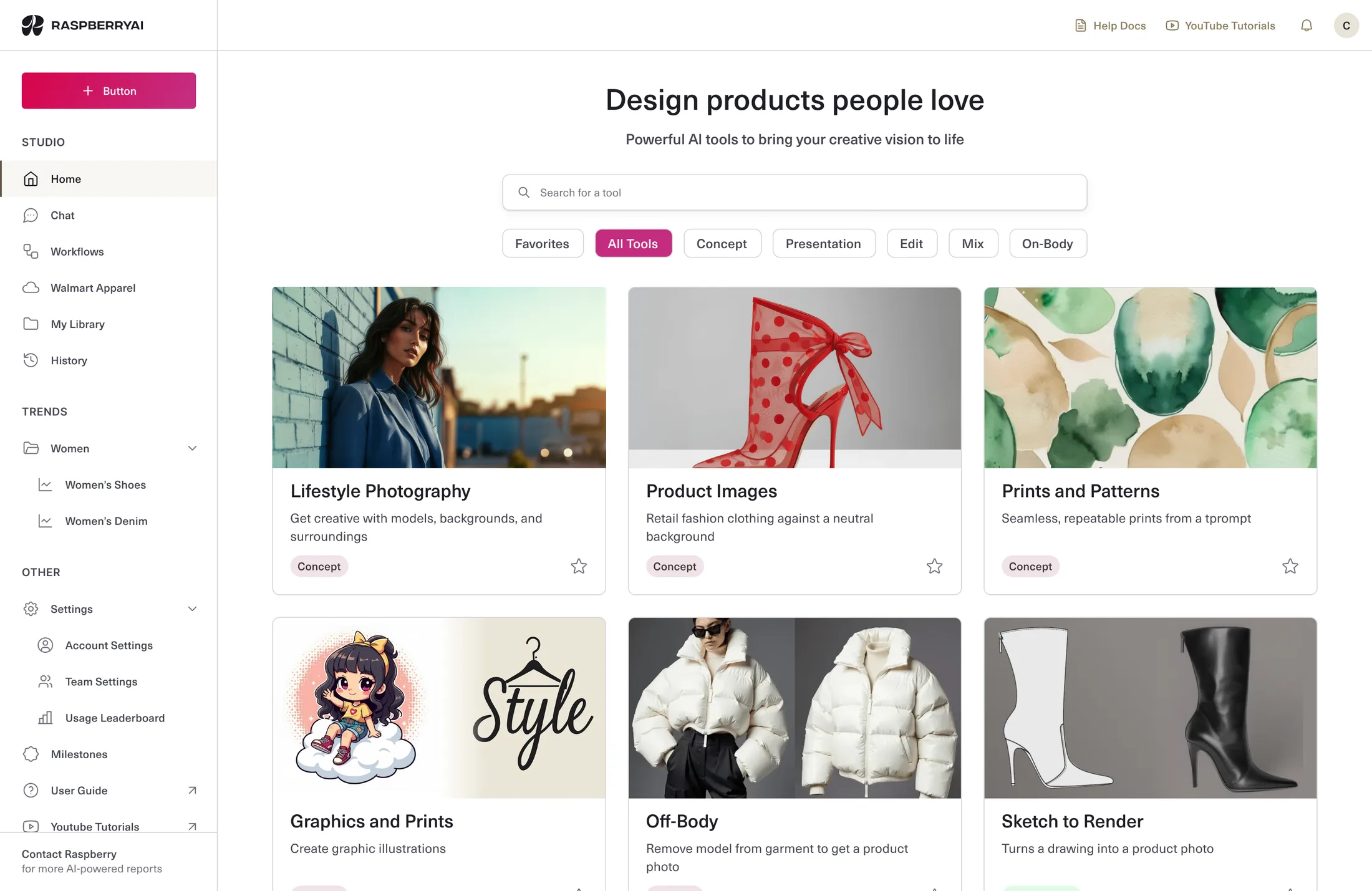Click the Search for a tool field
Screen dimensions: 1372x891
(x=795, y=193)
